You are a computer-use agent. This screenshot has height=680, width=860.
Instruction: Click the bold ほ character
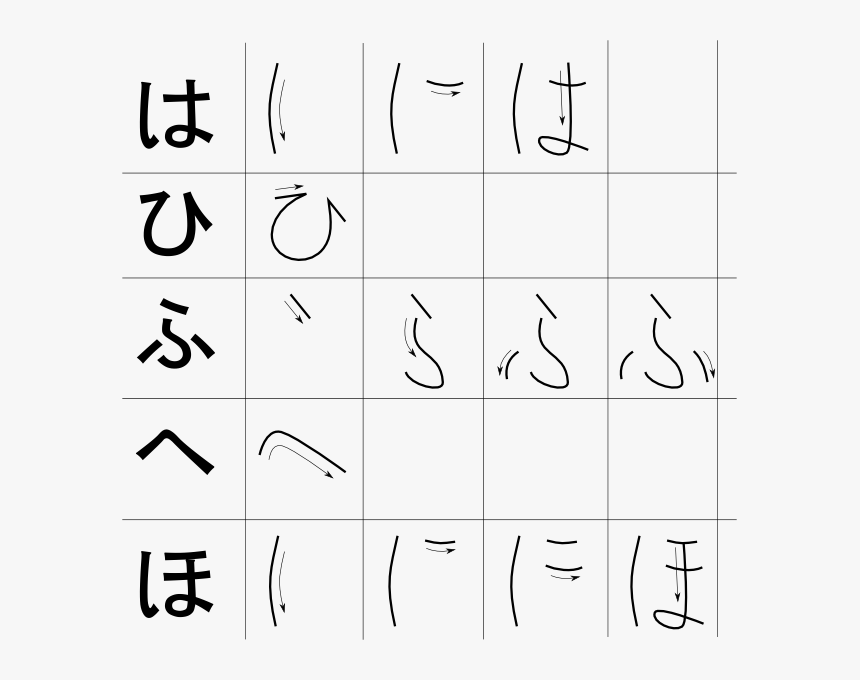coord(174,585)
